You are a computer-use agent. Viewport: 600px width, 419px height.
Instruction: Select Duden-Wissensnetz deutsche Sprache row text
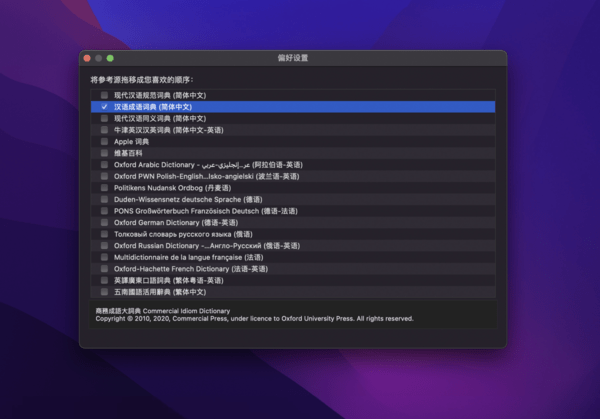[188, 199]
